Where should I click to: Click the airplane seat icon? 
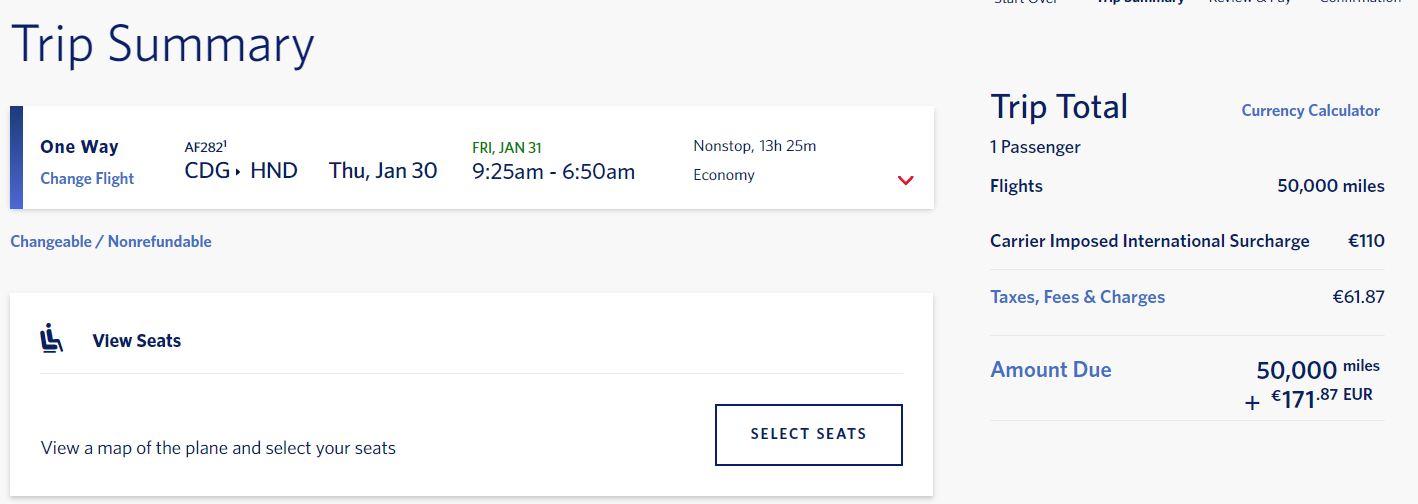pos(52,340)
